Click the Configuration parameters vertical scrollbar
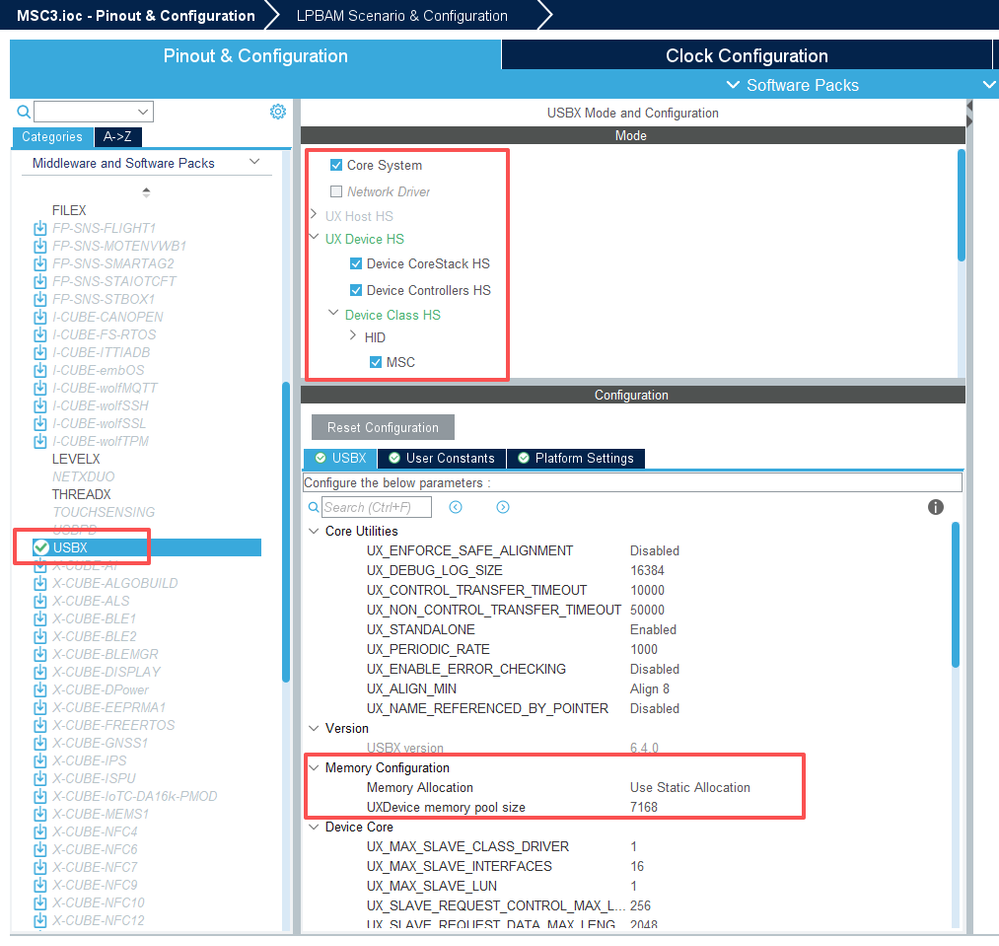The image size is (999, 946). pos(956,594)
